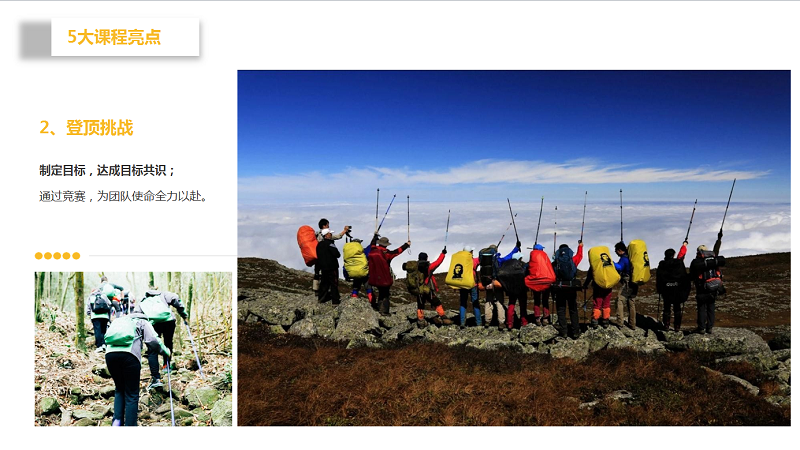Screen dimensions: 800x450
Task: Click the yellow backpack with face print in center
Action: coord(460,270)
